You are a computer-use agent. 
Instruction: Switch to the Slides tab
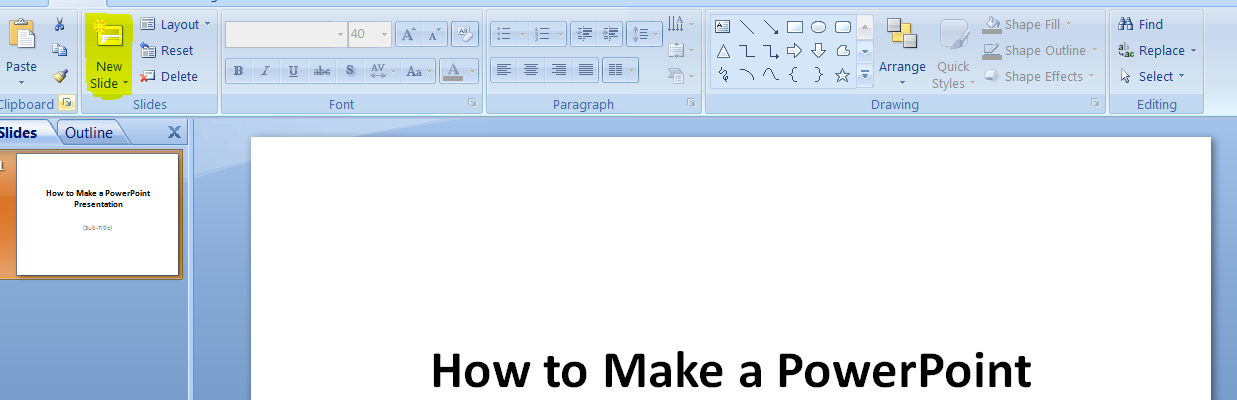pos(18,133)
